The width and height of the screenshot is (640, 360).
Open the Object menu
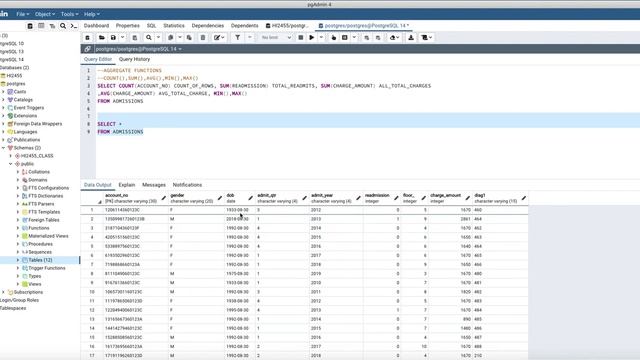point(45,14)
